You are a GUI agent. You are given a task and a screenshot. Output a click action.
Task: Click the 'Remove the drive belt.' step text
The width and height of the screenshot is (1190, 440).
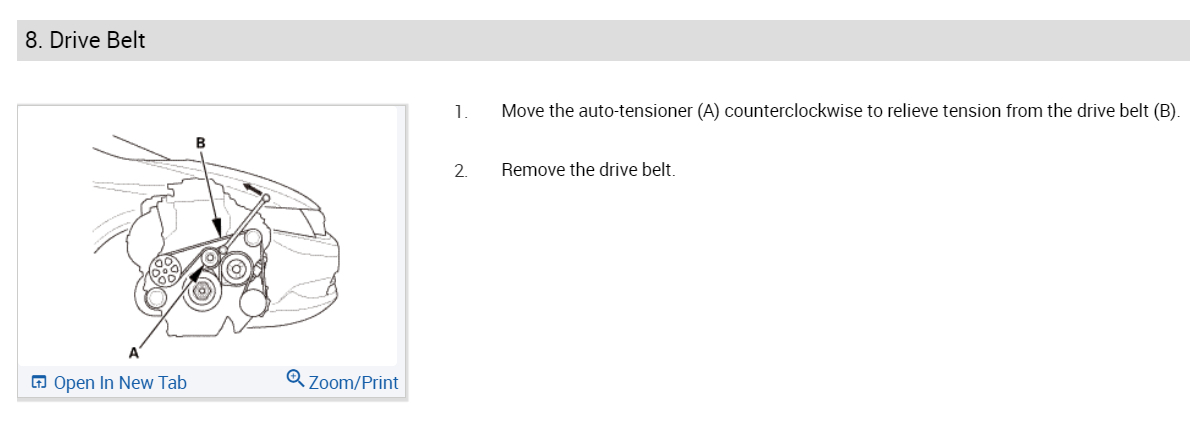[x=588, y=170]
